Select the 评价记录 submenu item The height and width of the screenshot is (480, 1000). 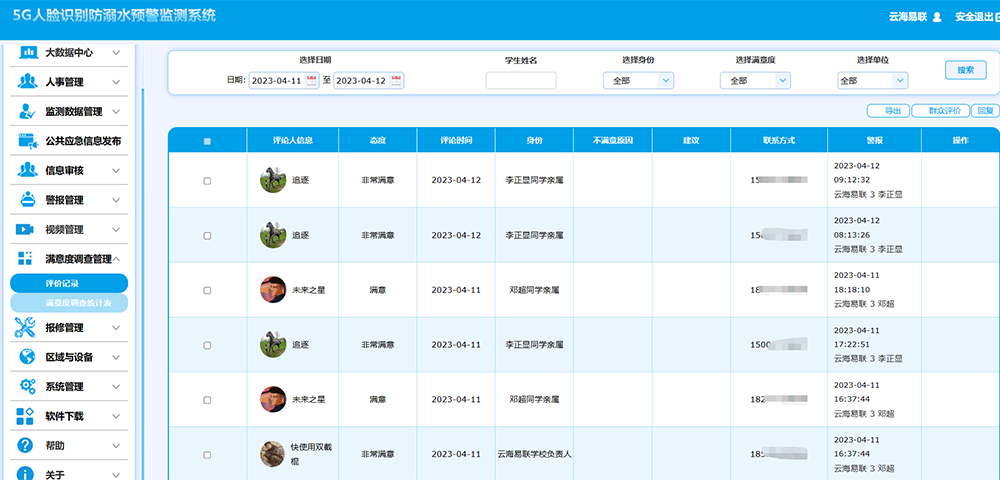[68, 283]
